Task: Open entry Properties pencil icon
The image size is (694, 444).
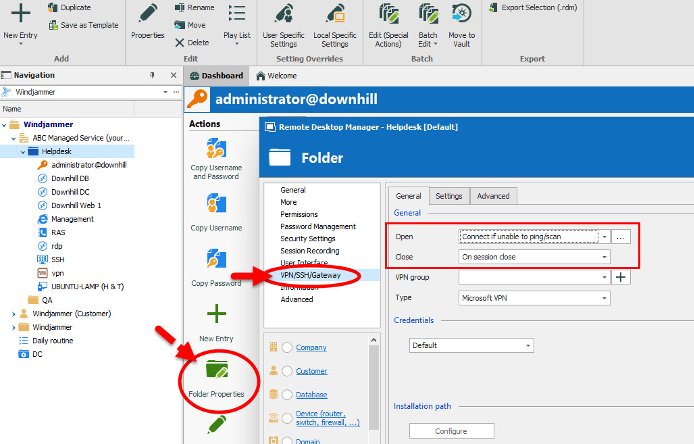Action: tap(147, 14)
